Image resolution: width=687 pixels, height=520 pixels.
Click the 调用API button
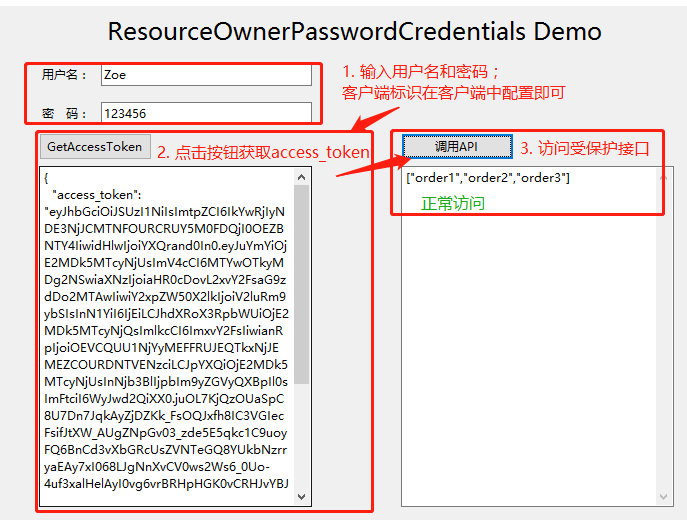tap(457, 146)
